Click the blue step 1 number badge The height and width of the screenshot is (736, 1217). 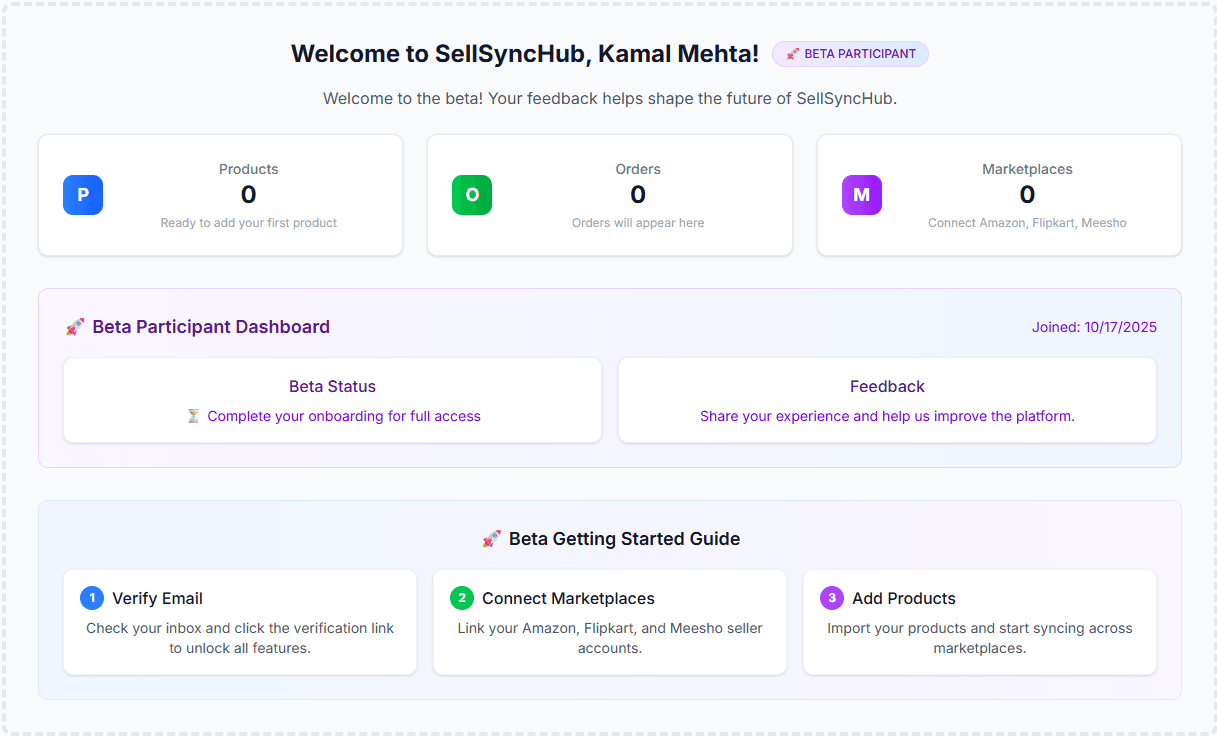point(92,598)
